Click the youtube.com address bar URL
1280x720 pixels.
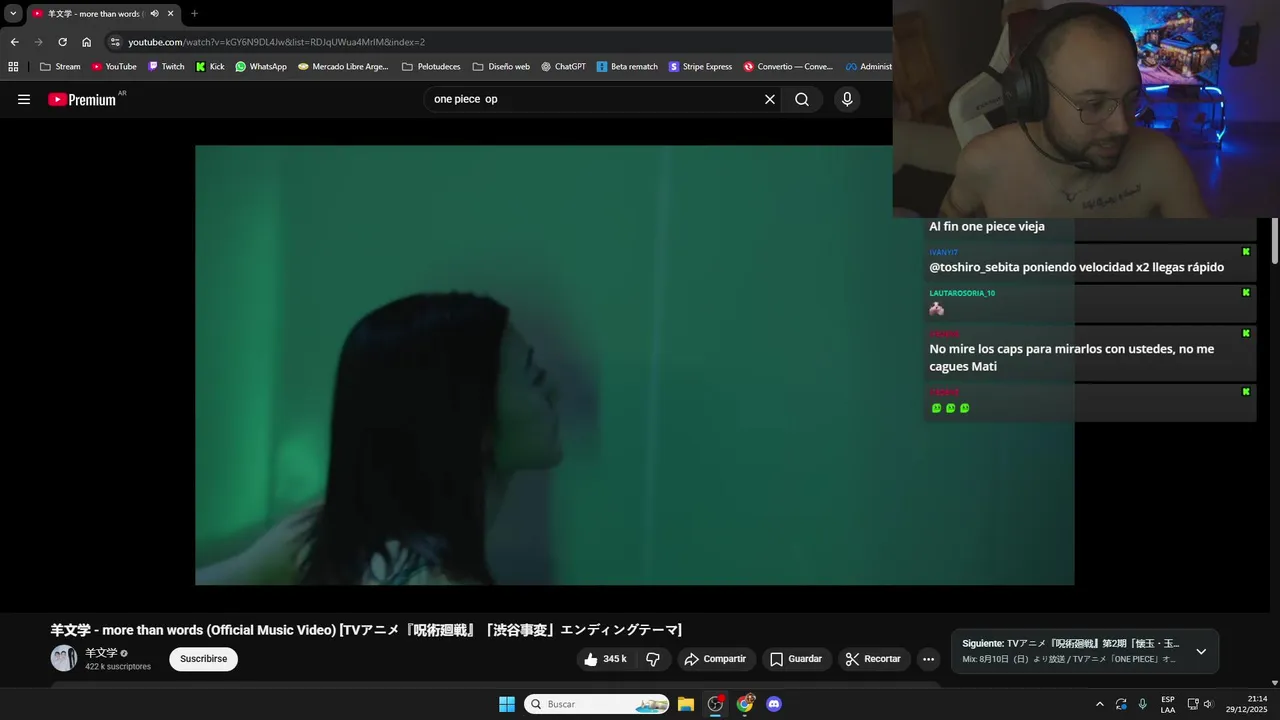coord(276,42)
